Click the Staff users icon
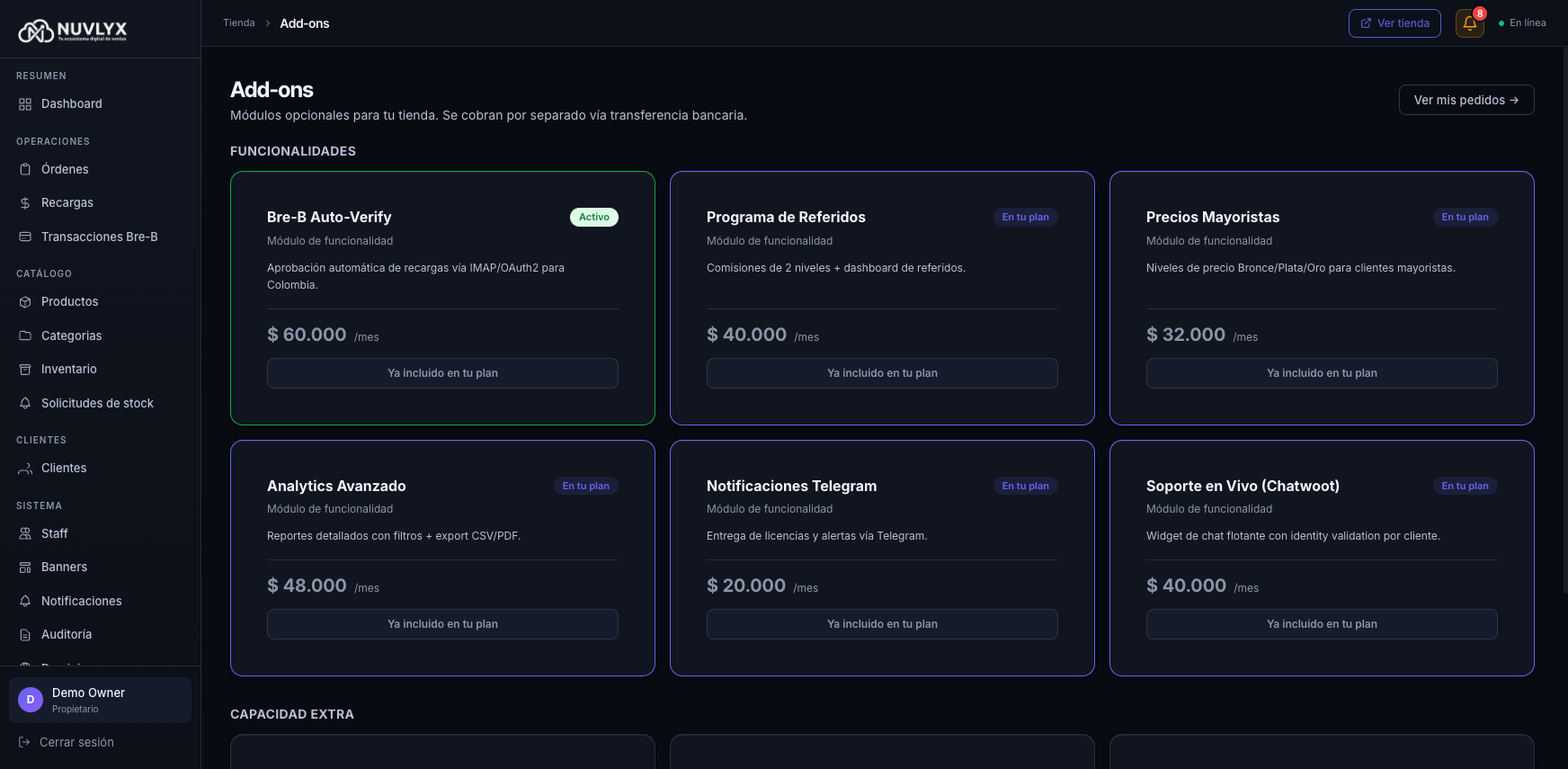The width and height of the screenshot is (1568, 769). pos(25,533)
